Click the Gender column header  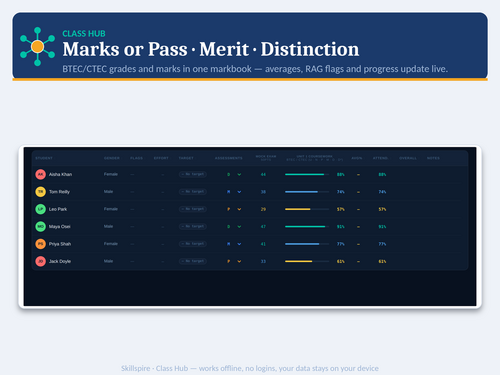pyautogui.click(x=112, y=158)
